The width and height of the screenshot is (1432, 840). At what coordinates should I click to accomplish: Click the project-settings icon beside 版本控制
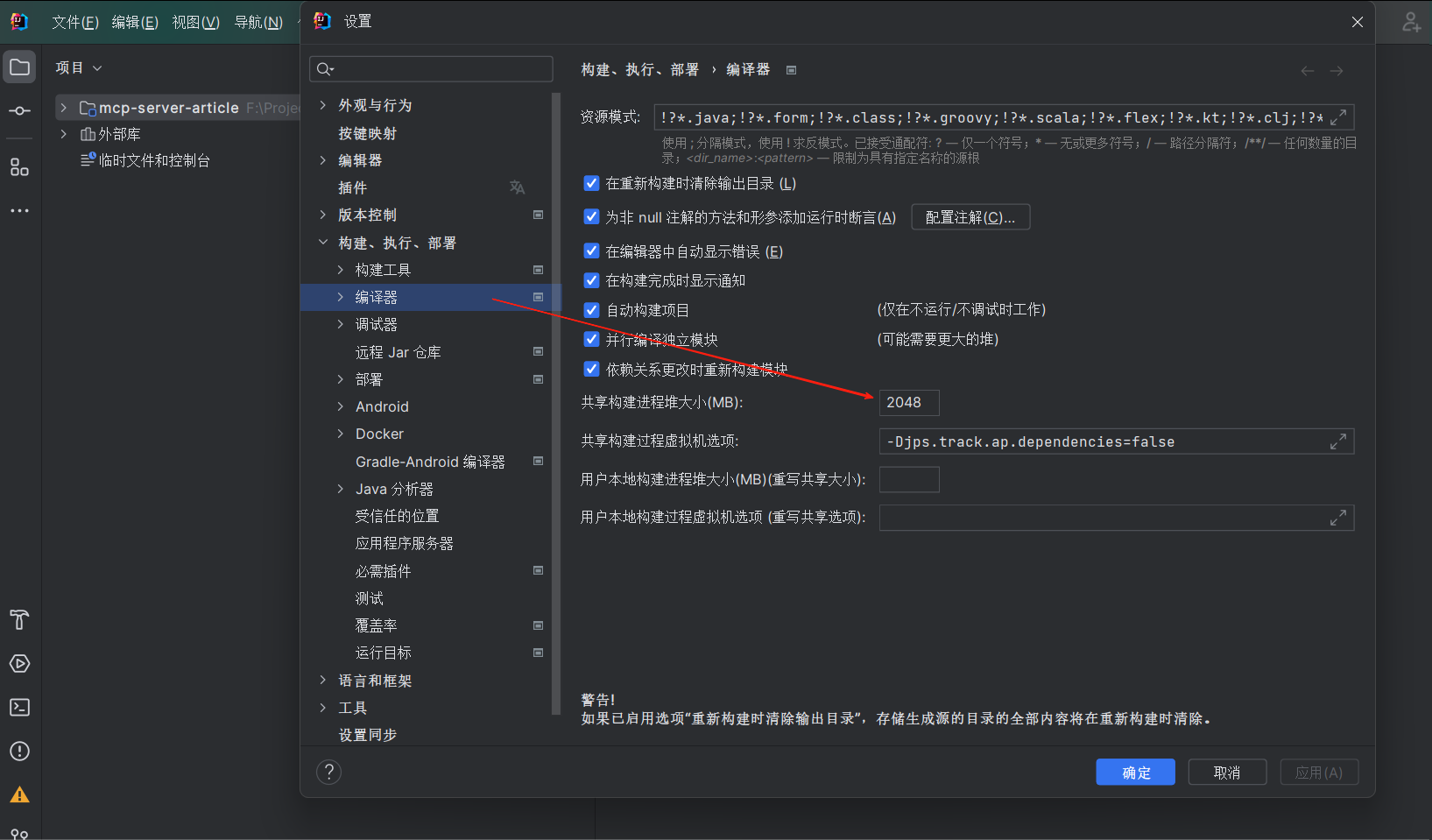[538, 215]
